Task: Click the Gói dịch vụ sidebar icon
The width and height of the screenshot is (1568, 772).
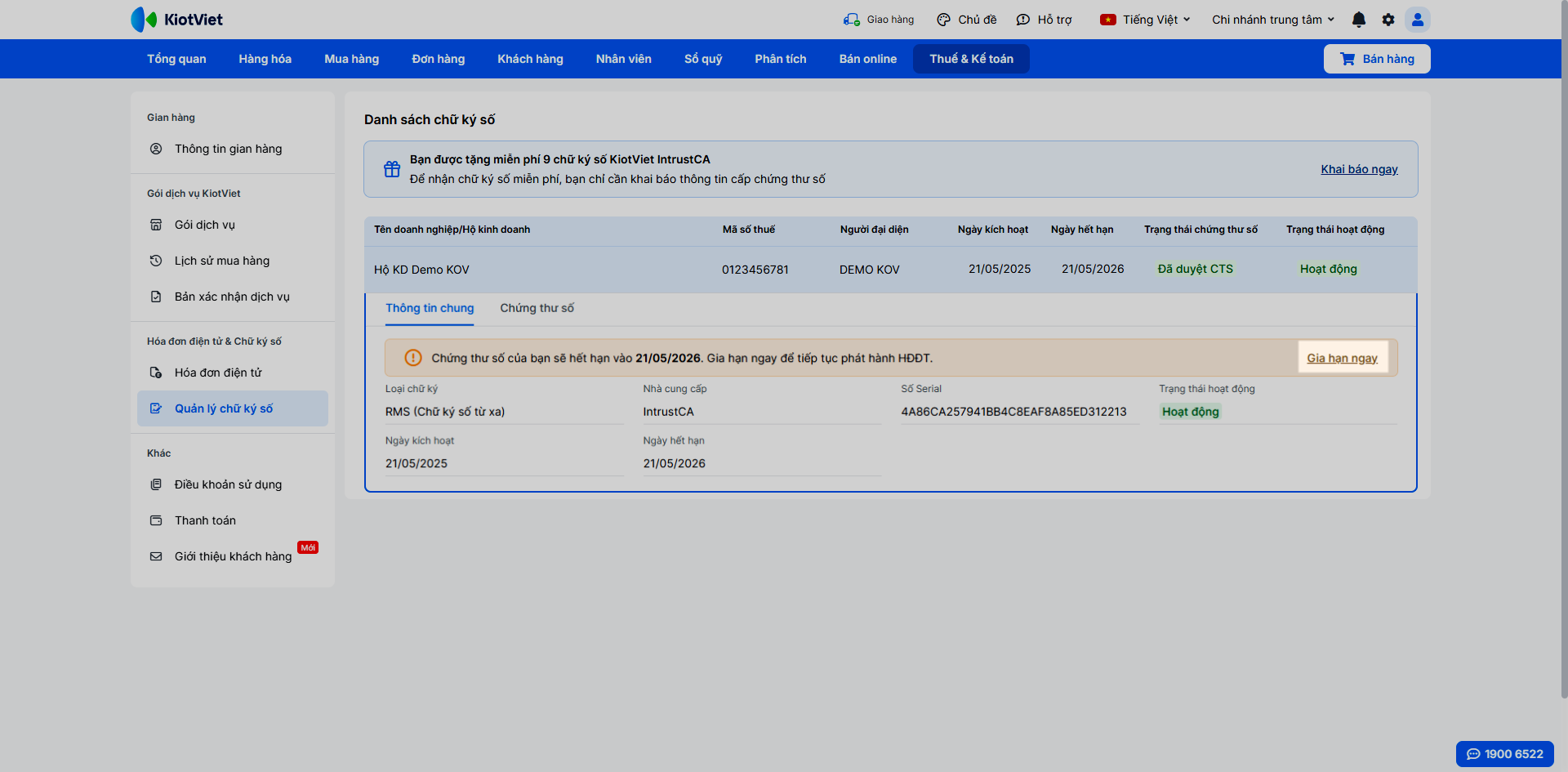Action: tap(156, 225)
